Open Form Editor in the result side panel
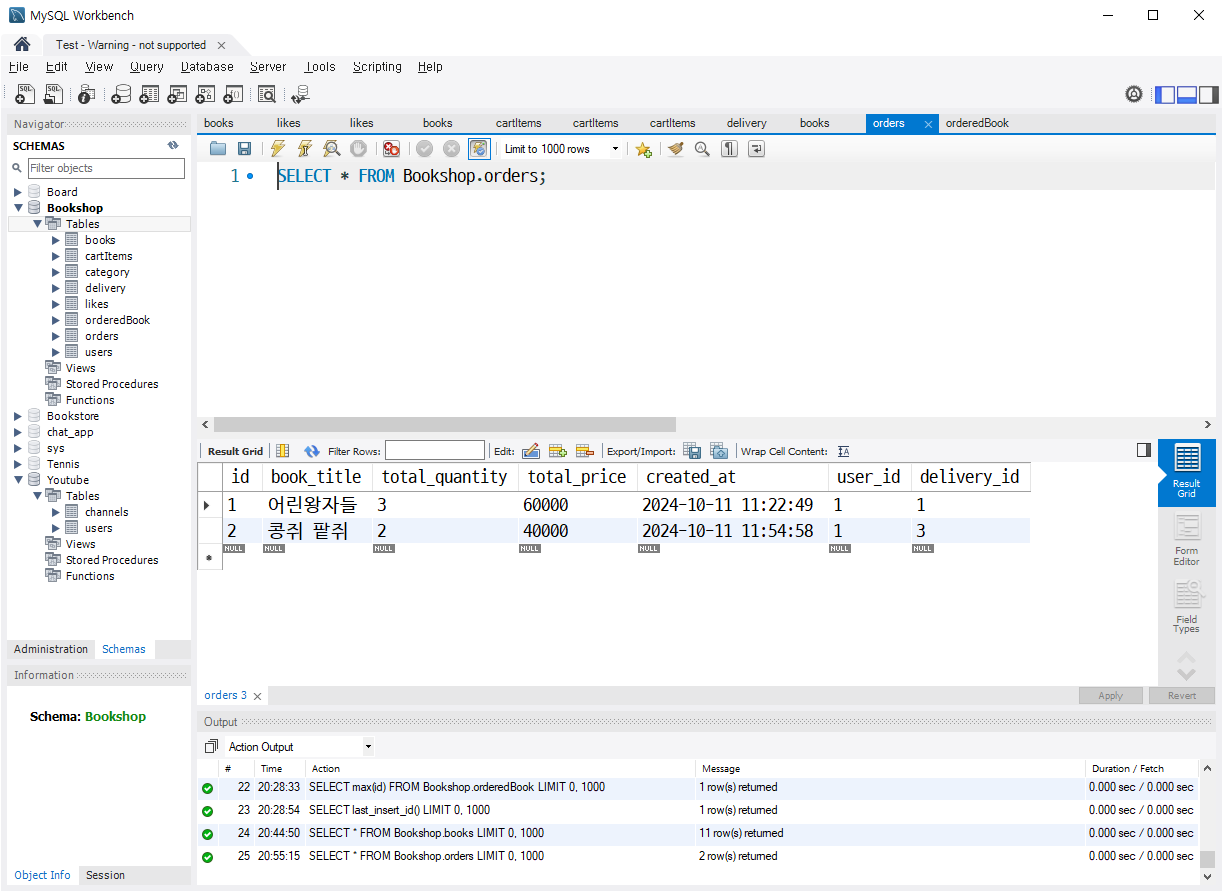The width and height of the screenshot is (1223, 892). 1186,541
